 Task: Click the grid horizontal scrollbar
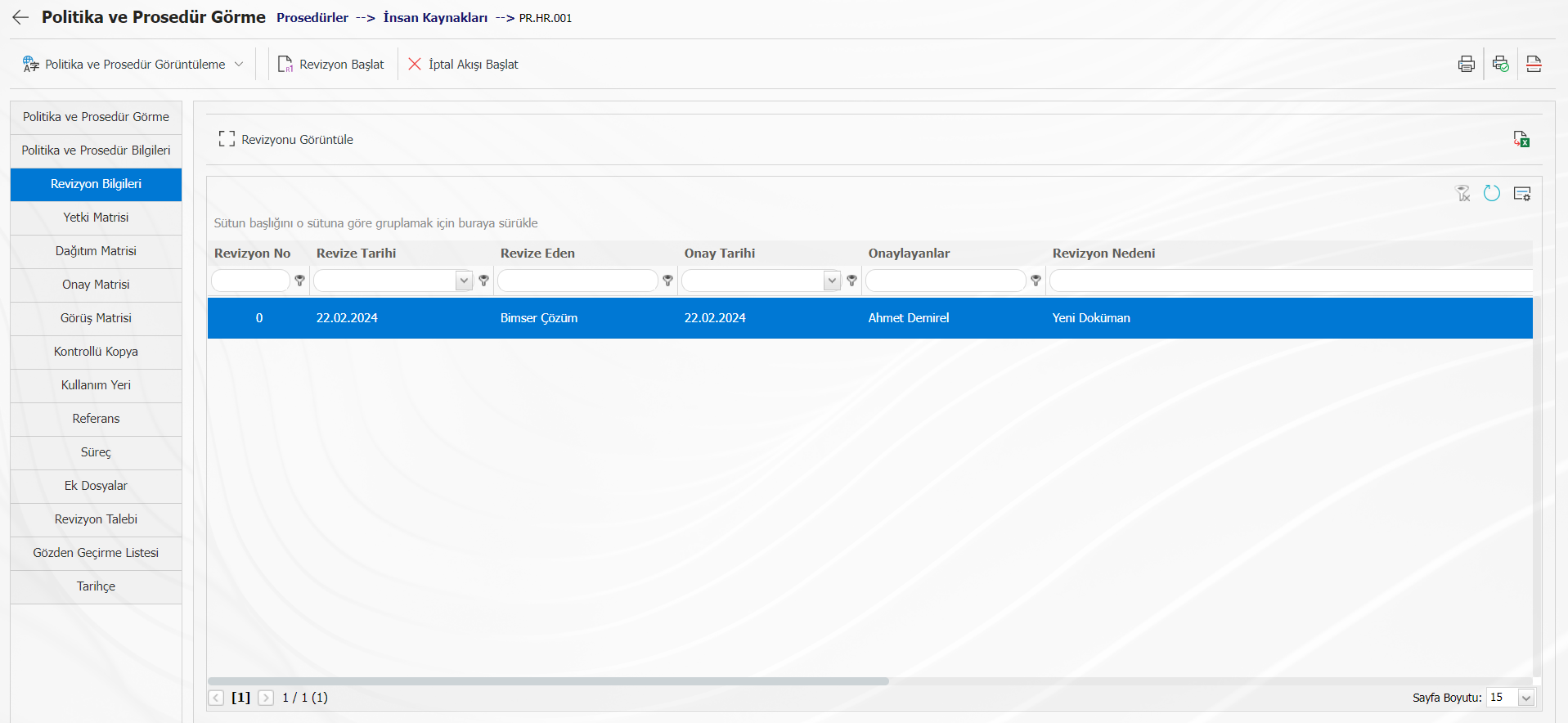pos(548,681)
